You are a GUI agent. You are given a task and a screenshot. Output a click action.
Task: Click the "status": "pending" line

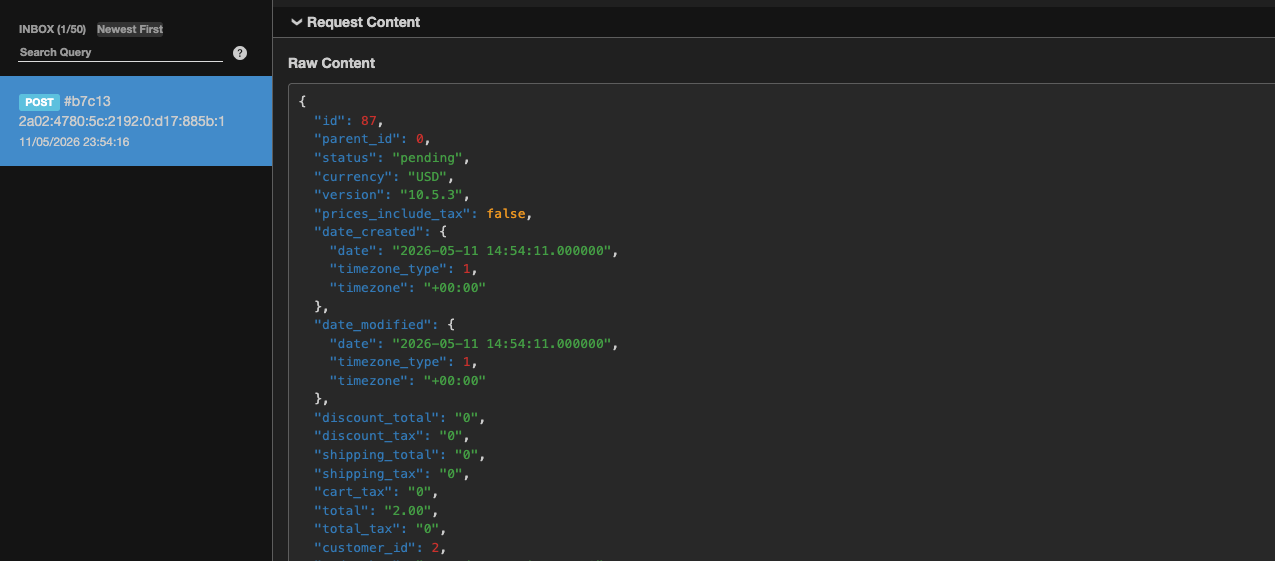coord(392,158)
